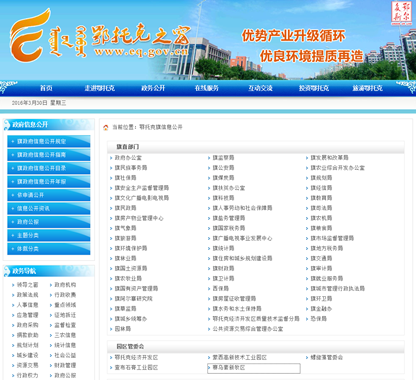
Task: Open the 旗国土资源局 department link
Action: (x=131, y=268)
